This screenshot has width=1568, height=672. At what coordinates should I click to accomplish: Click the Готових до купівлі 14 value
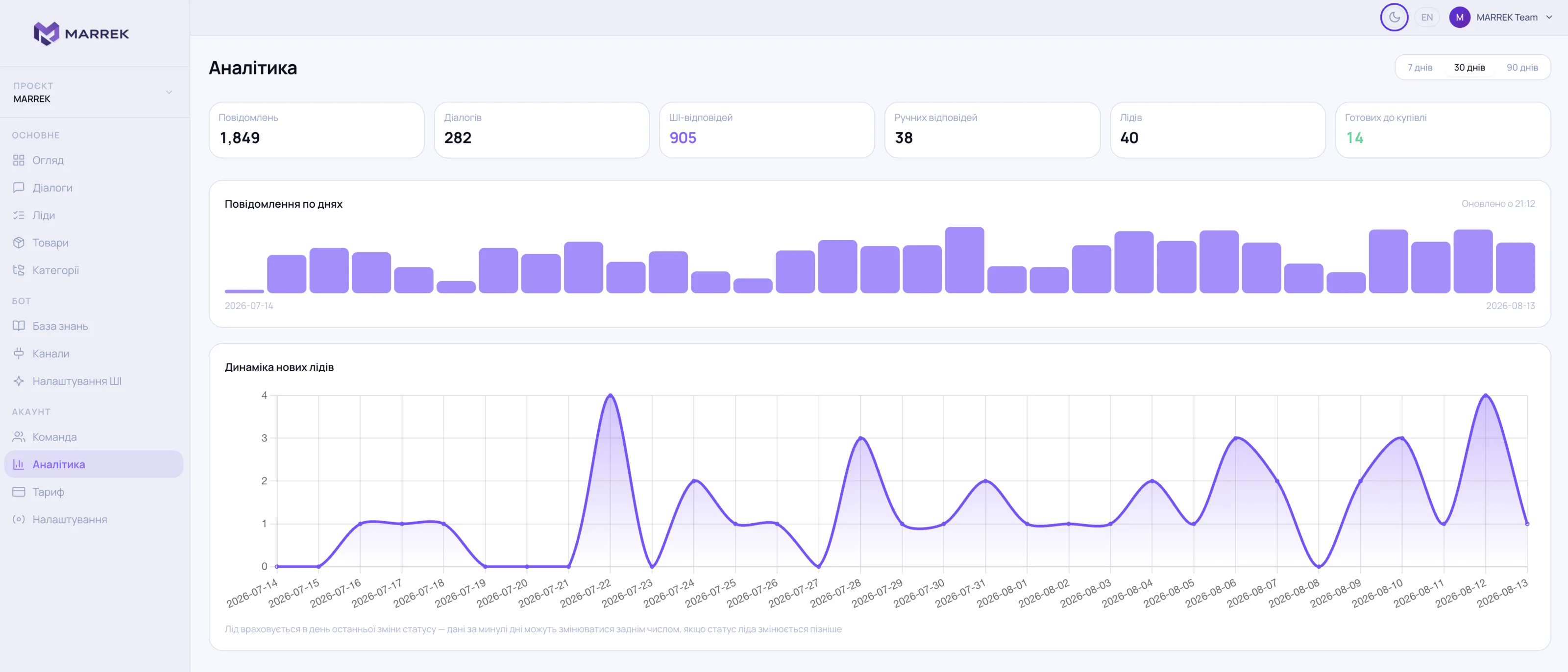pos(1354,138)
